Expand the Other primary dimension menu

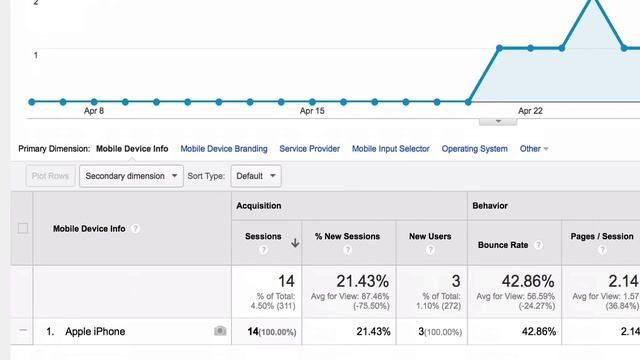click(533, 149)
